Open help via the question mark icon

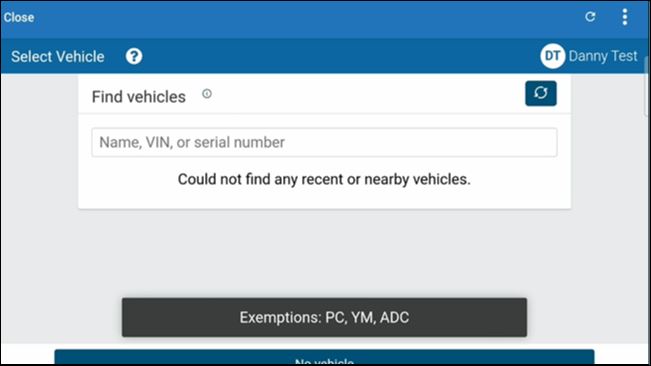134,56
